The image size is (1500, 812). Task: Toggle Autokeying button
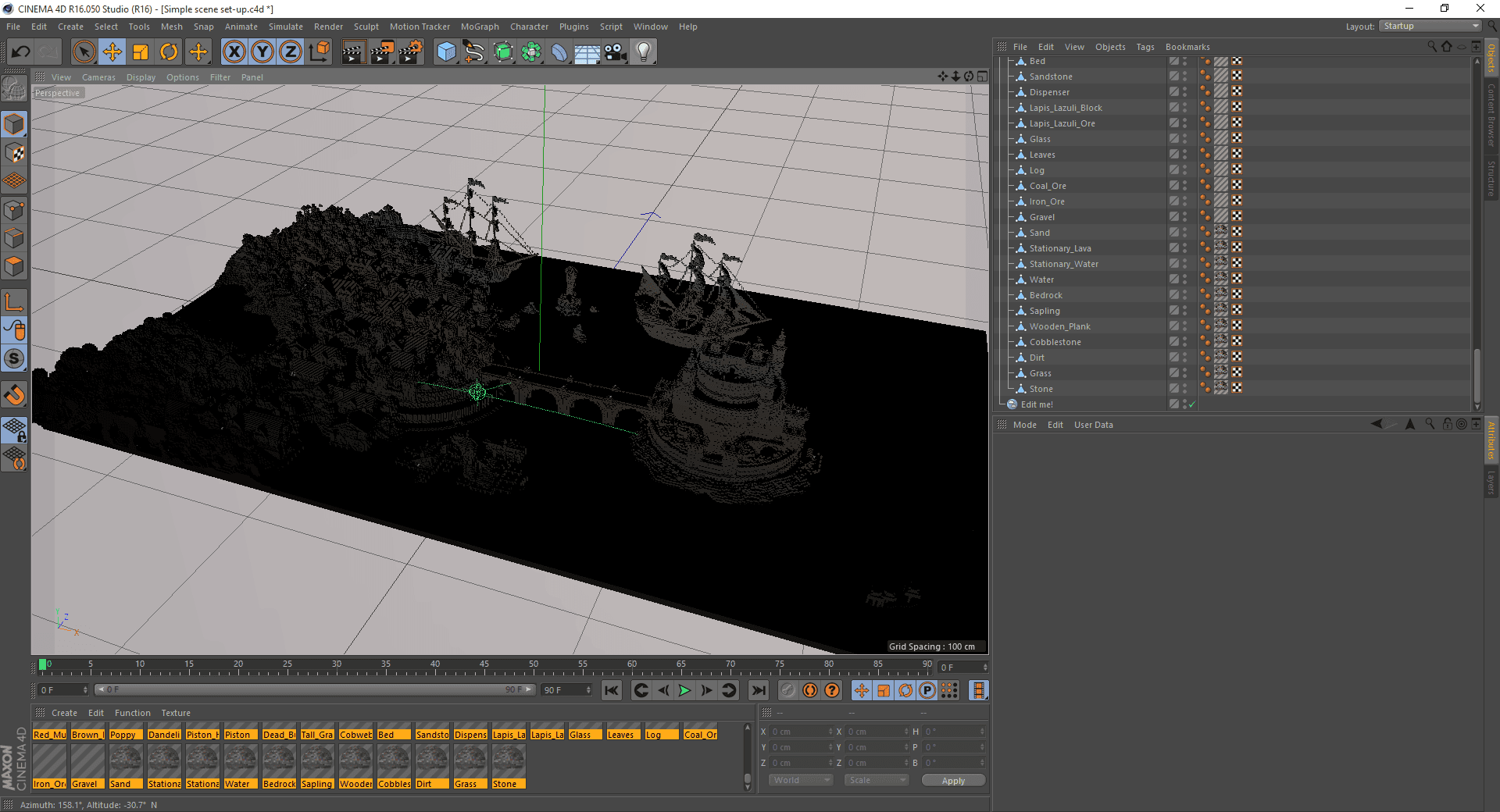point(810,690)
